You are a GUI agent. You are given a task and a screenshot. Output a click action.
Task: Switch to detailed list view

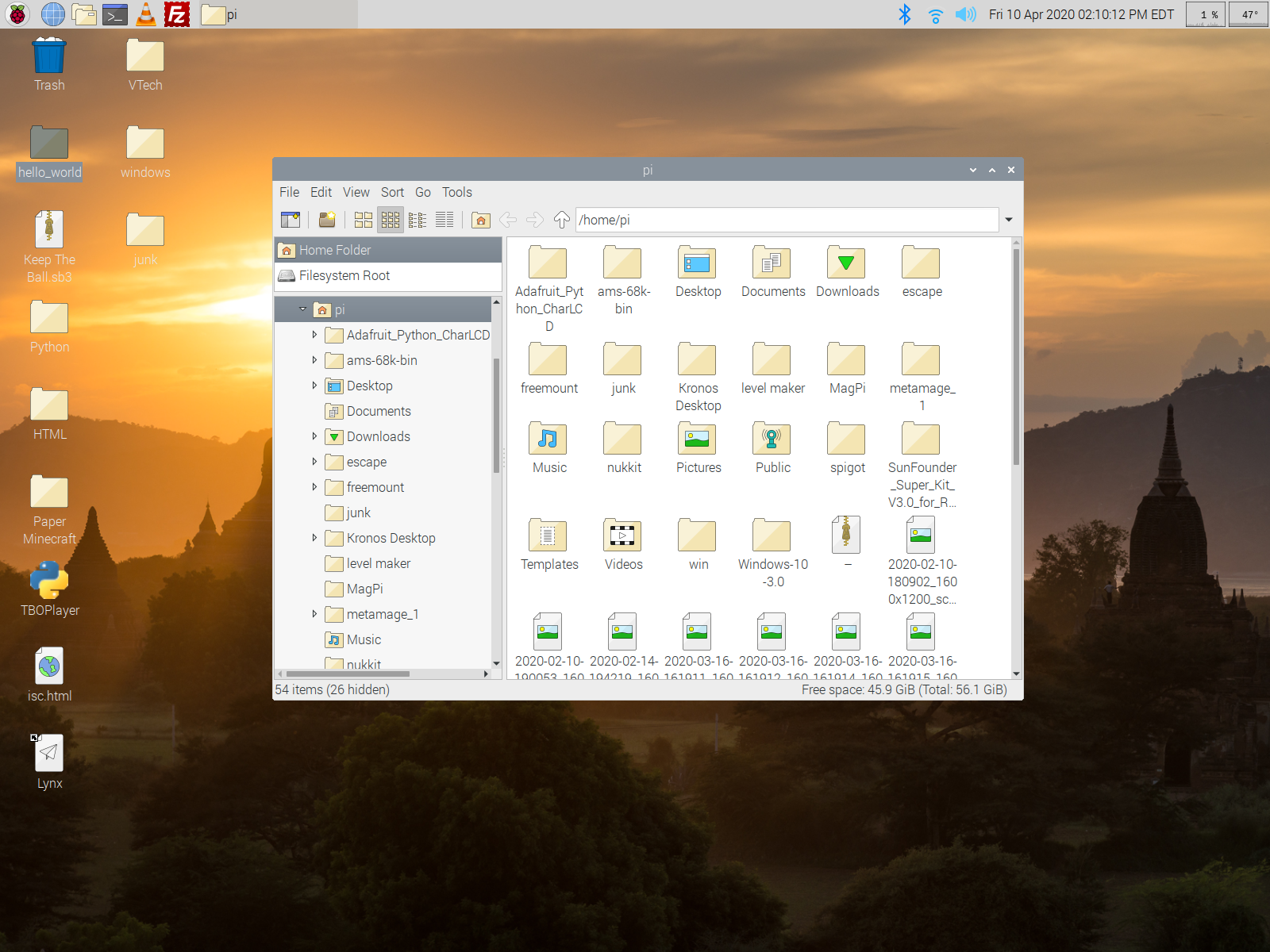(x=444, y=220)
